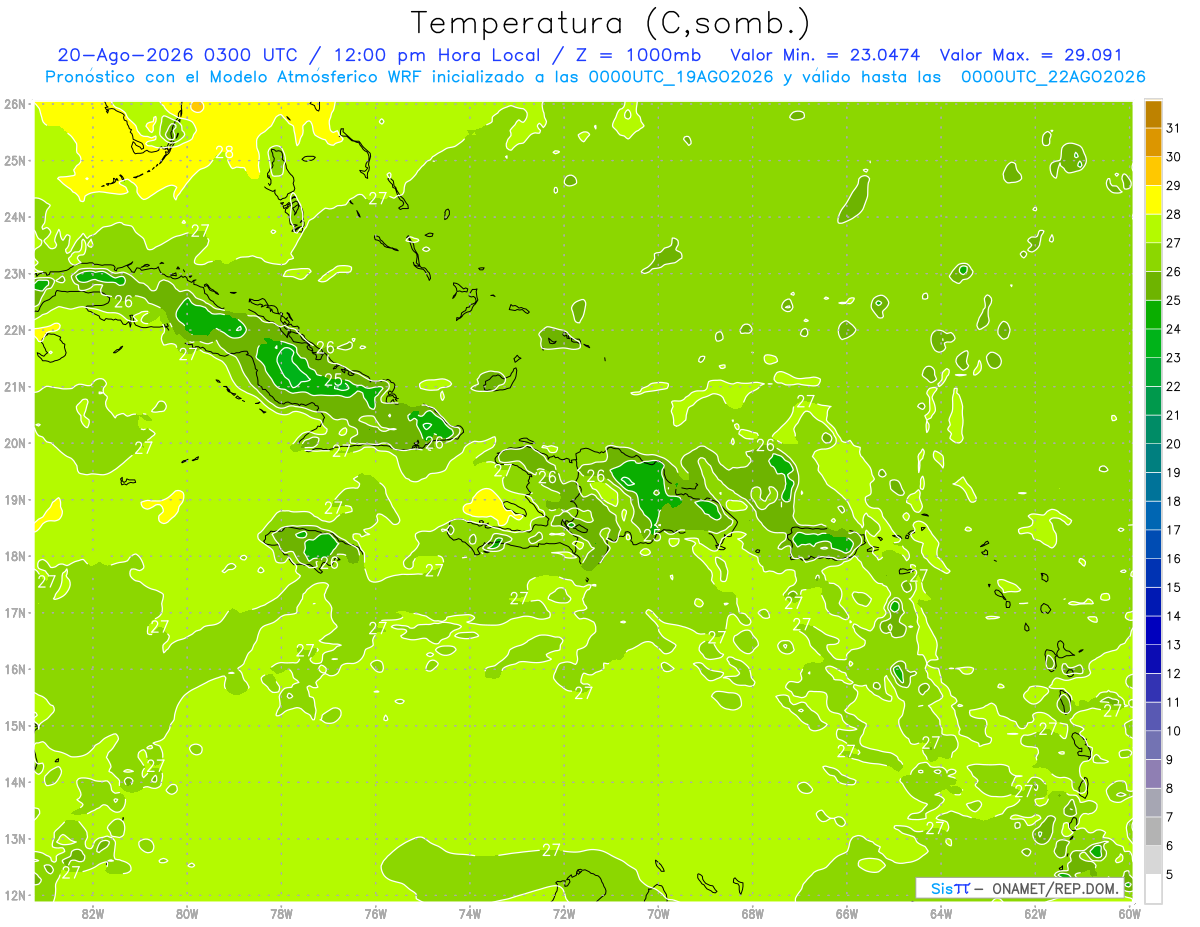Click the "16N" latitude label
The width and height of the screenshot is (1200, 927).
point(14,669)
